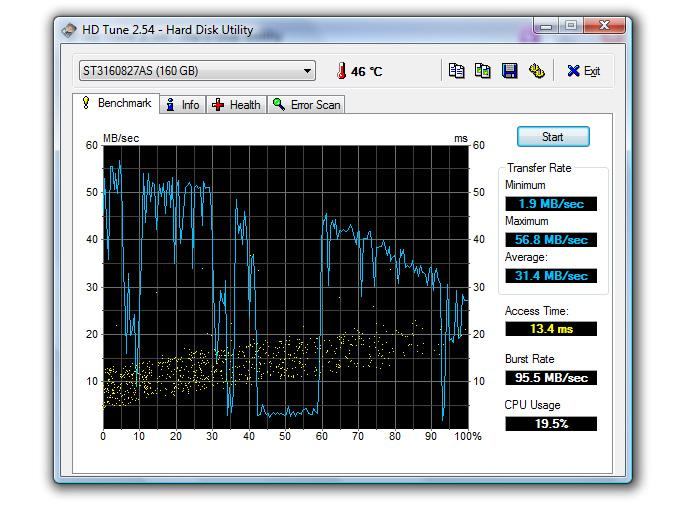Open the ST3160827AS drive selection dropdown

click(x=197, y=71)
